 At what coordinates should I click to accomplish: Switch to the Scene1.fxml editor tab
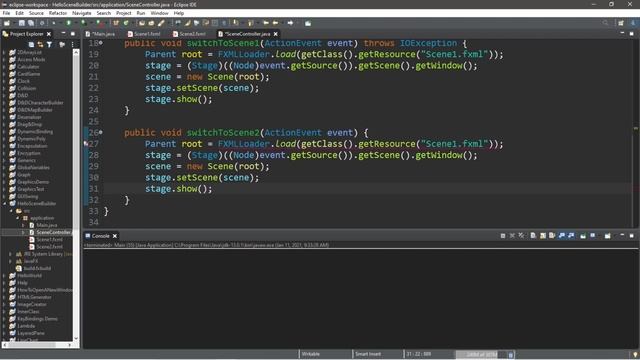(144, 34)
